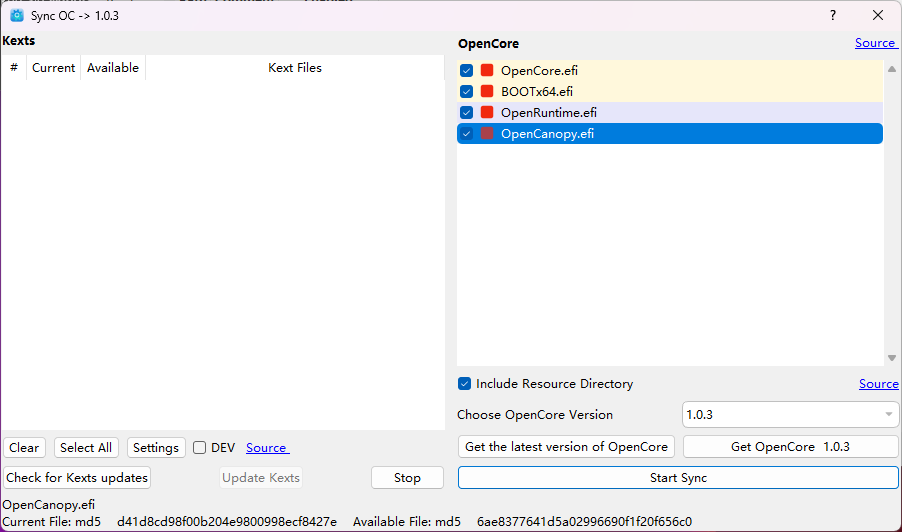Click the Select All button
Viewport: 902px width, 532px height.
[x=86, y=447]
